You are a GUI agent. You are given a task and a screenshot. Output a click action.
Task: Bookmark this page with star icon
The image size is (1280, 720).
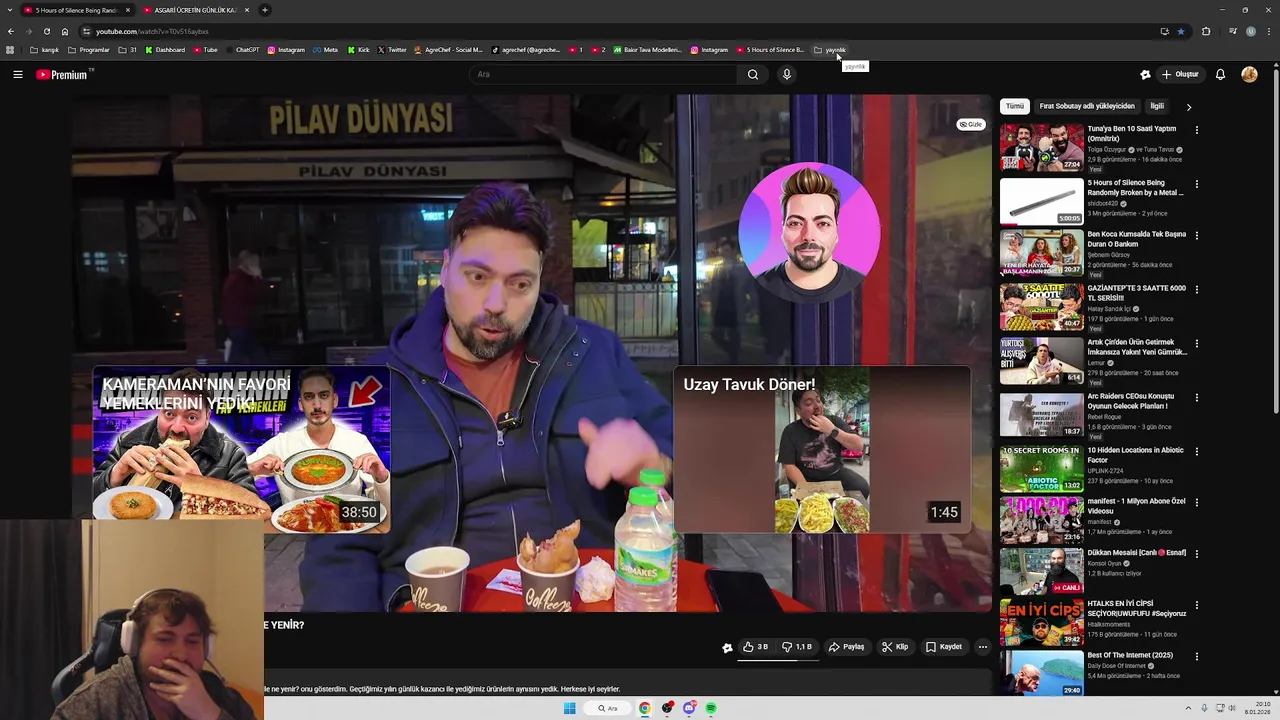(x=1181, y=31)
